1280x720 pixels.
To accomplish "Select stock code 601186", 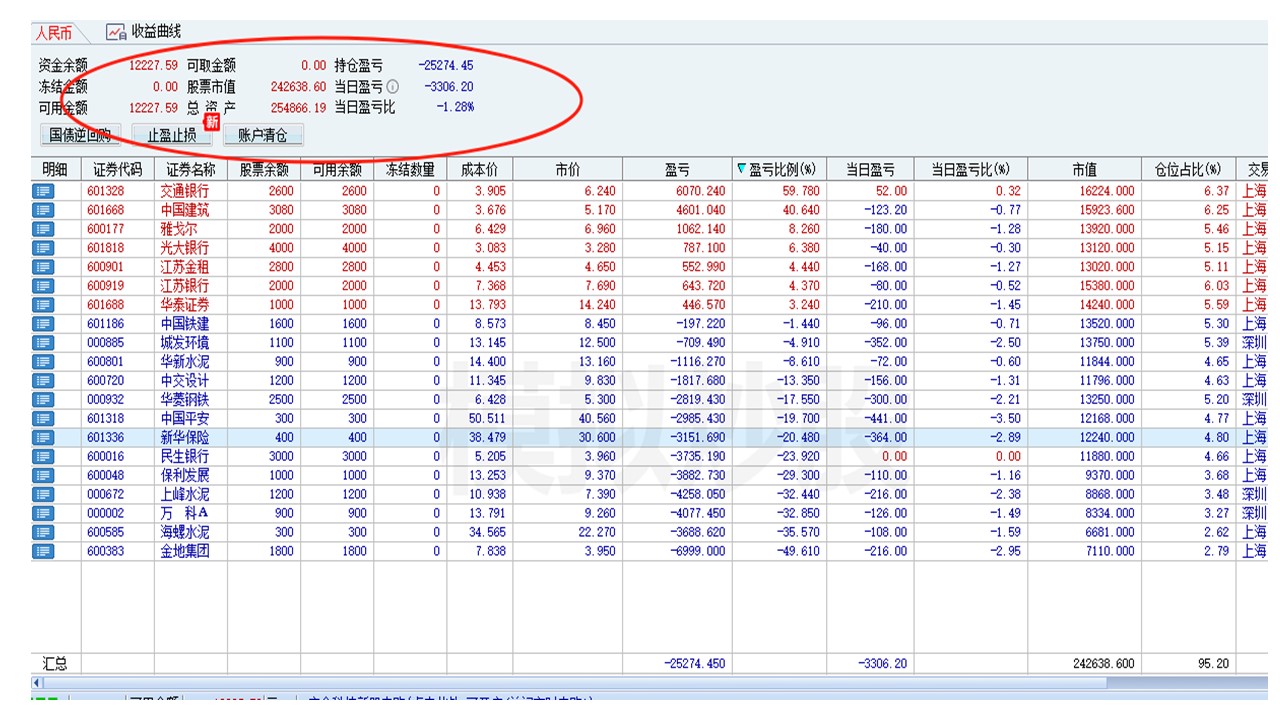I will (106, 324).
